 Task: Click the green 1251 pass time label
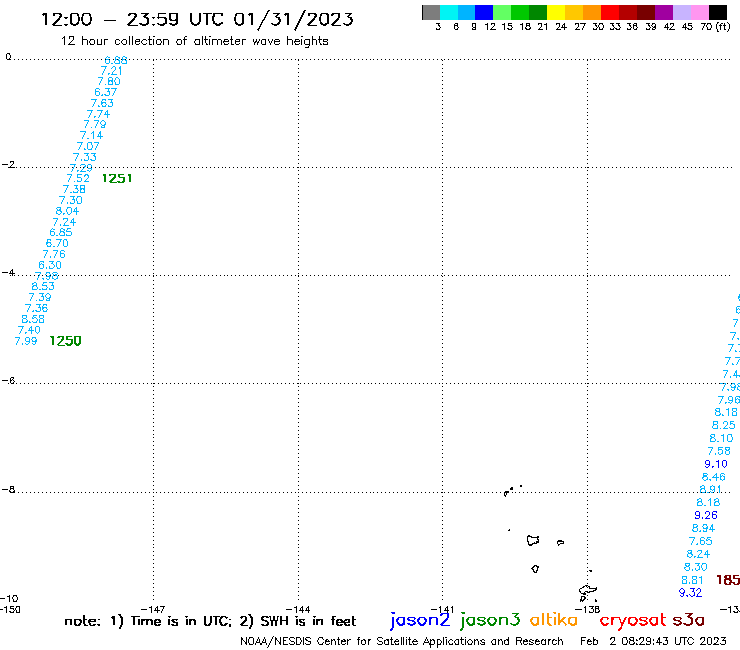pyautogui.click(x=117, y=178)
